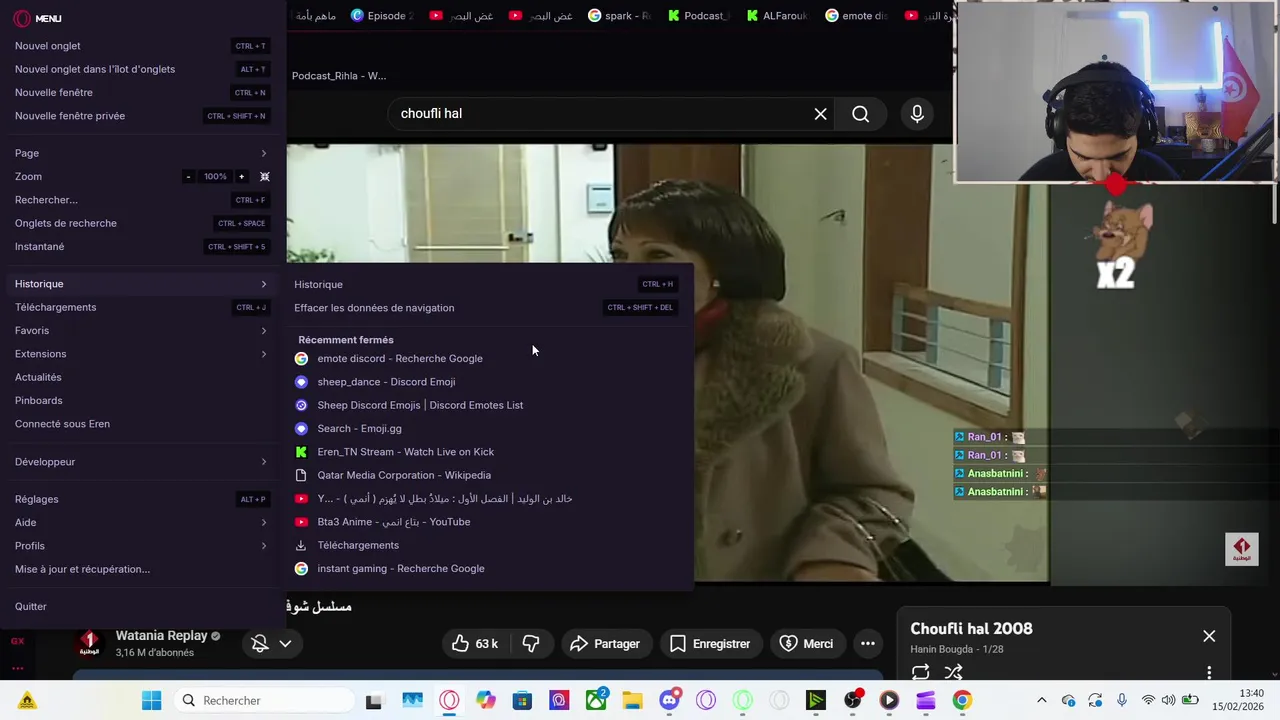The height and width of the screenshot is (720, 1280).
Task: Open playlist three-dot options menu
Action: (1209, 672)
